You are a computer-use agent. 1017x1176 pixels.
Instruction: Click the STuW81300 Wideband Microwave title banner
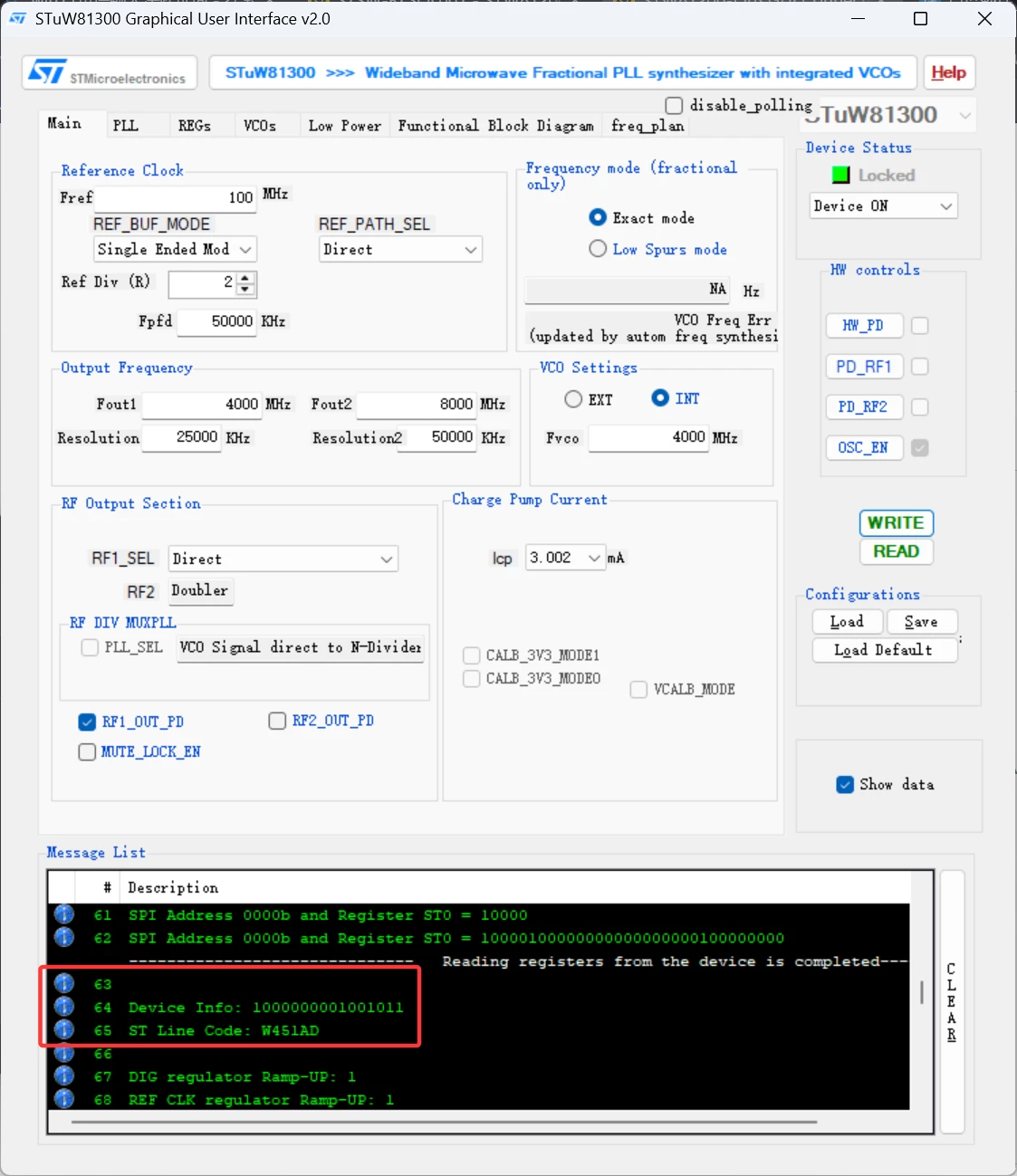(563, 72)
